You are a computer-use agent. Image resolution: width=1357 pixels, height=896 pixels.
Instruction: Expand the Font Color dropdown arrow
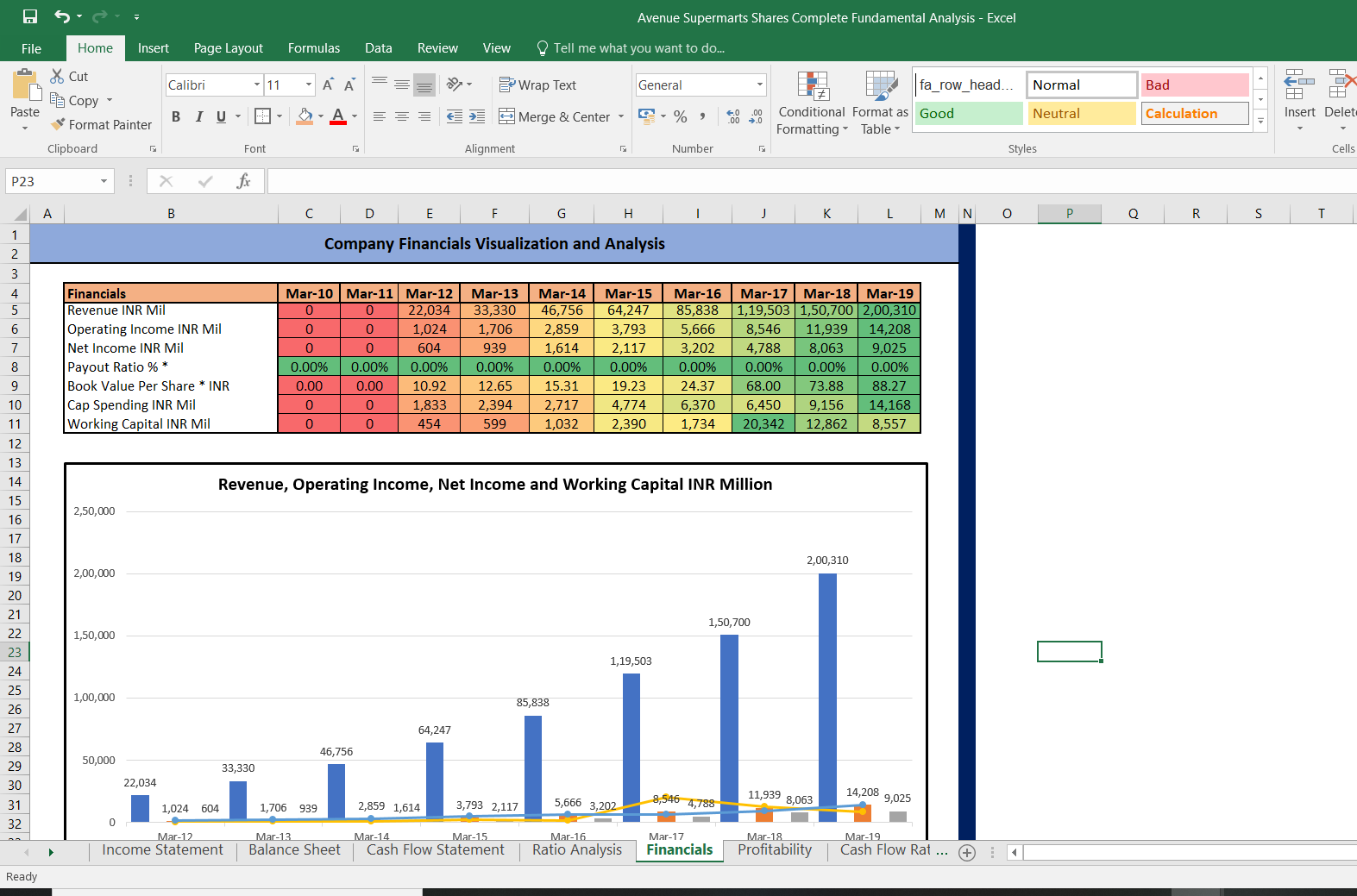coord(355,116)
